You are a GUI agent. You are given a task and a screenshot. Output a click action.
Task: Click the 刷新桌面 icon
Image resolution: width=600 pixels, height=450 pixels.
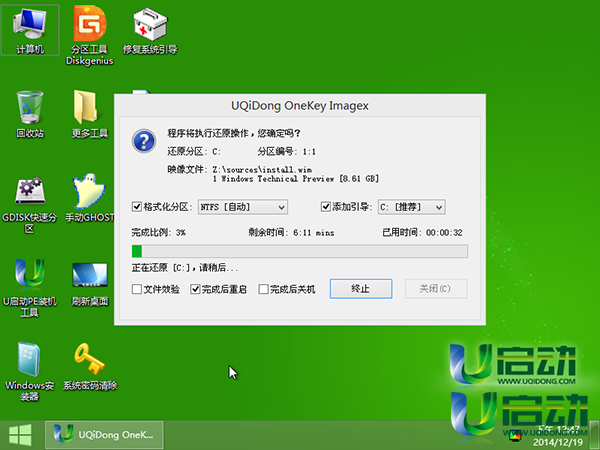90,284
